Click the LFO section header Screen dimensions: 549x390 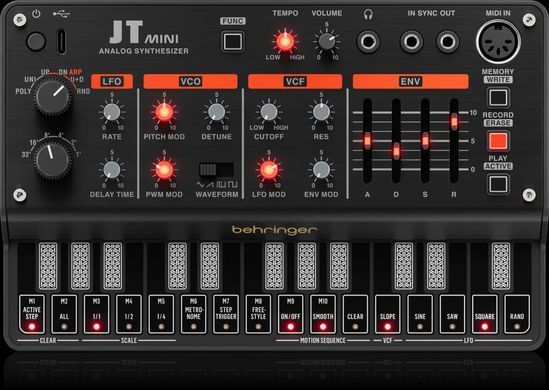point(112,81)
